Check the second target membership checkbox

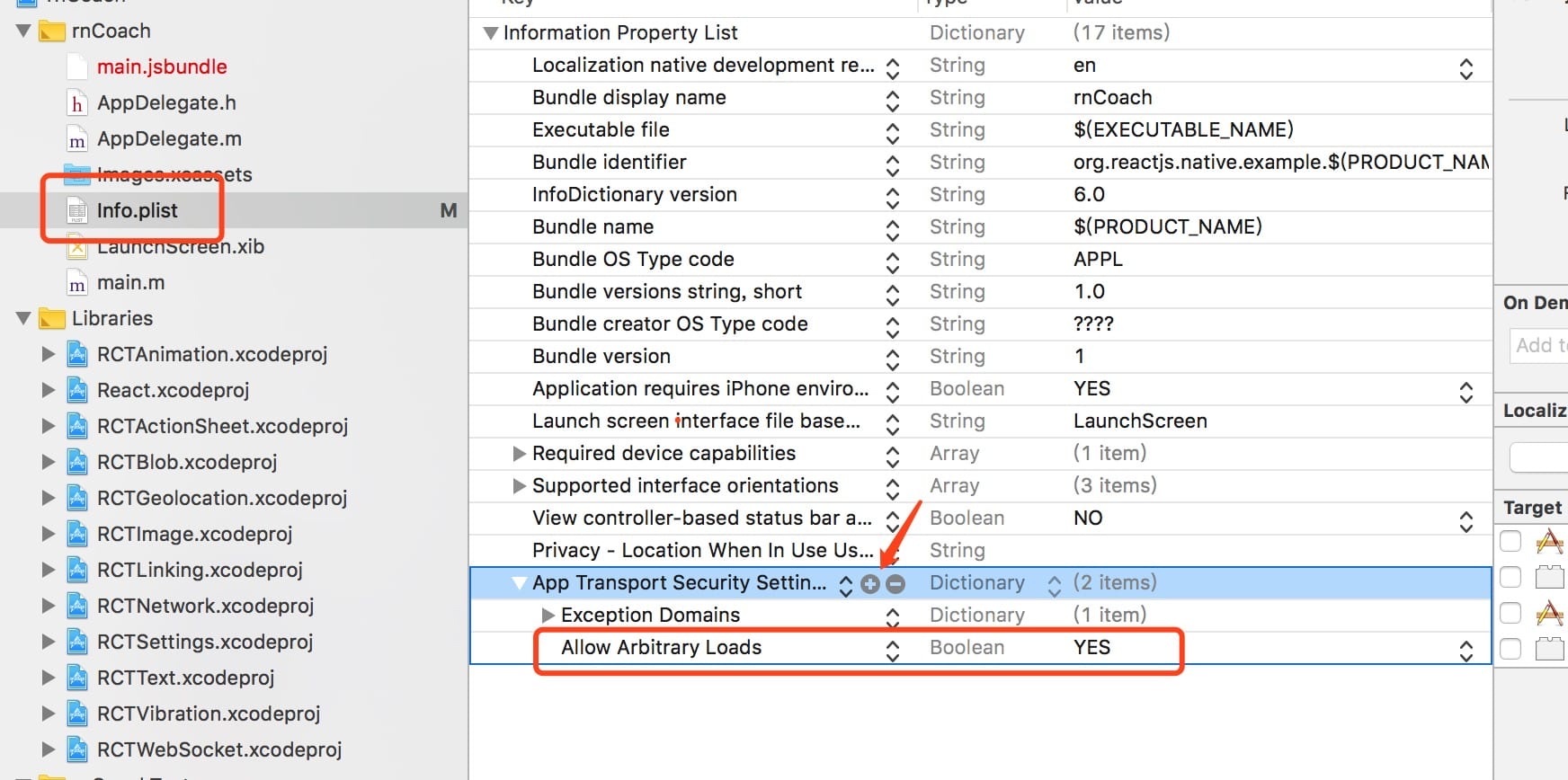tap(1510, 577)
